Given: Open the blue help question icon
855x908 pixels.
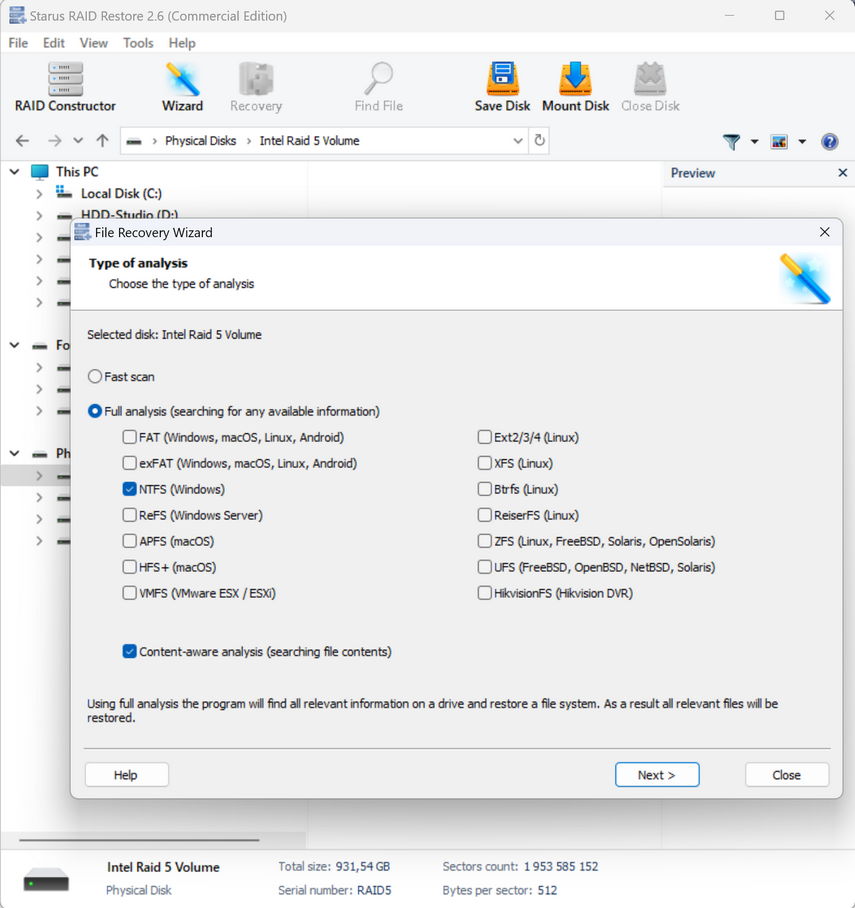Looking at the screenshot, I should [830, 141].
